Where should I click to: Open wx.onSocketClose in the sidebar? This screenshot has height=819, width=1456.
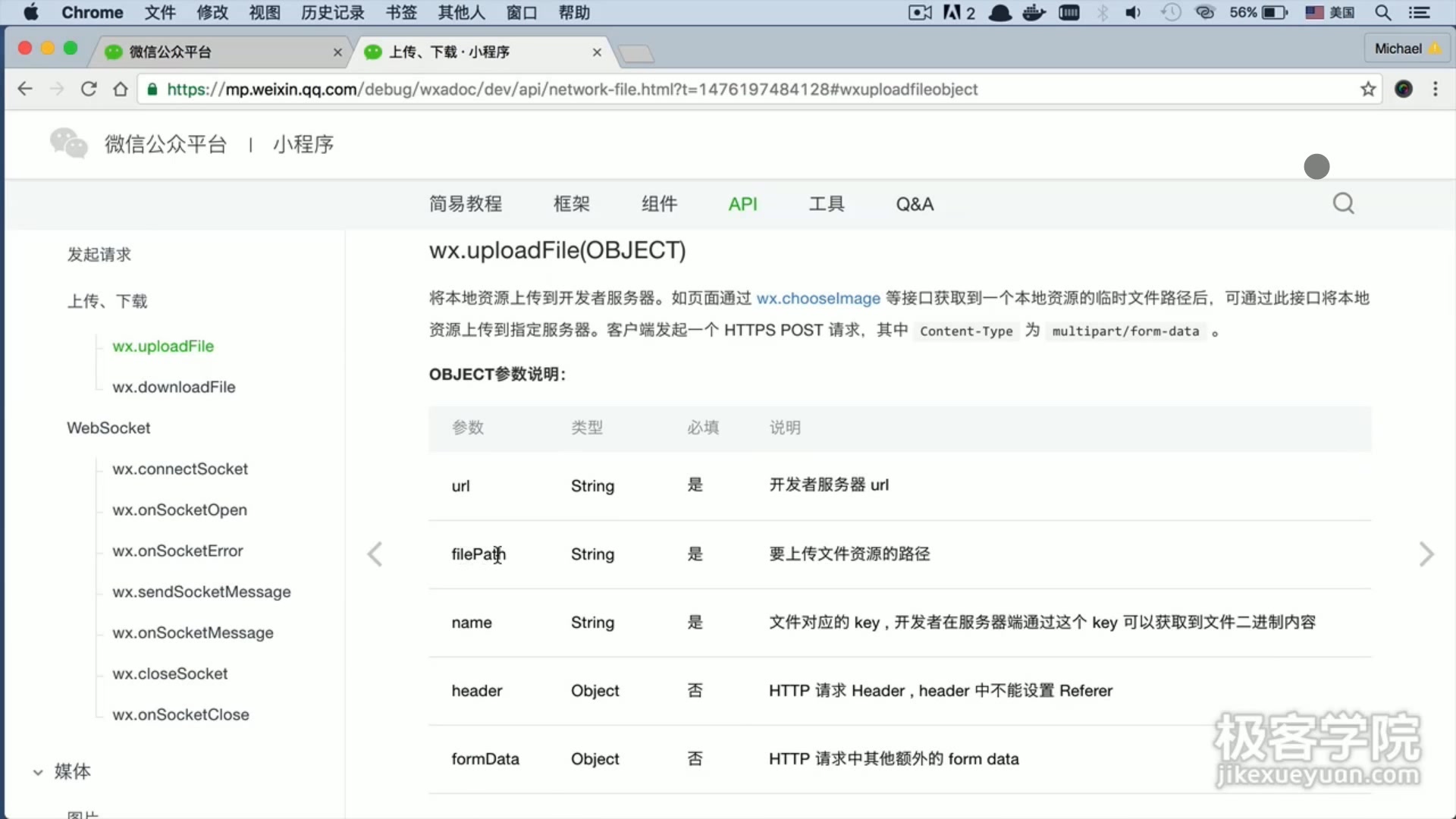(x=180, y=714)
